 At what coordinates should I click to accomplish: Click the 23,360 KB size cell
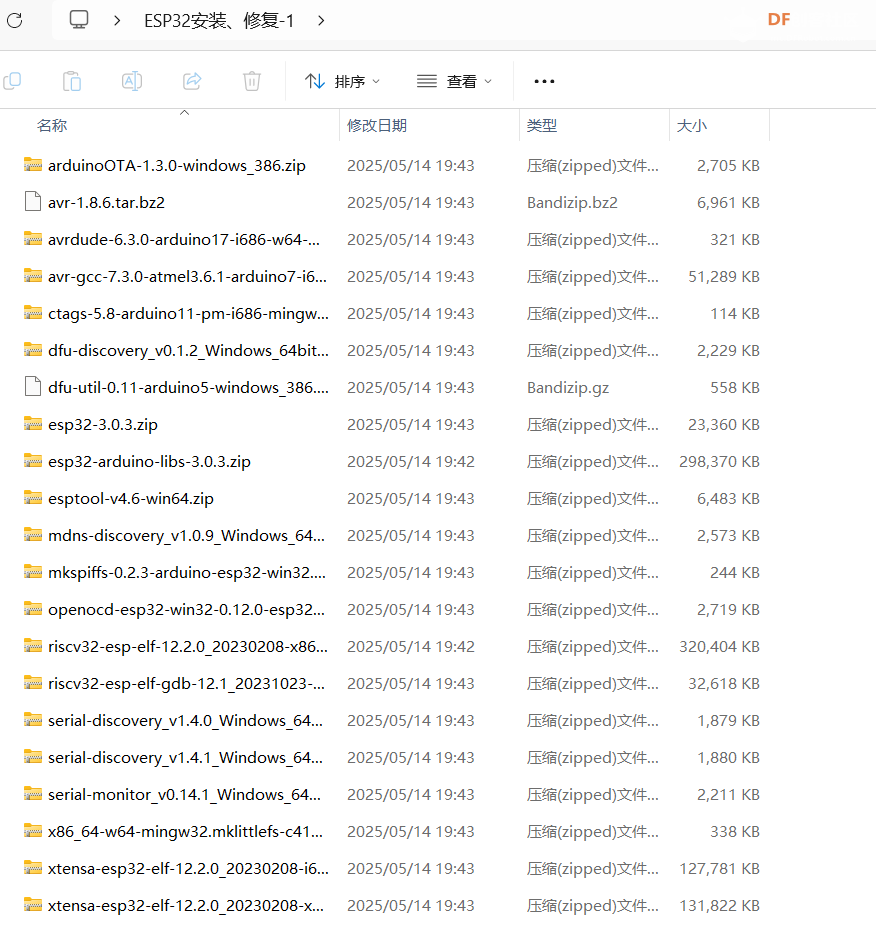pyautogui.click(x=724, y=425)
